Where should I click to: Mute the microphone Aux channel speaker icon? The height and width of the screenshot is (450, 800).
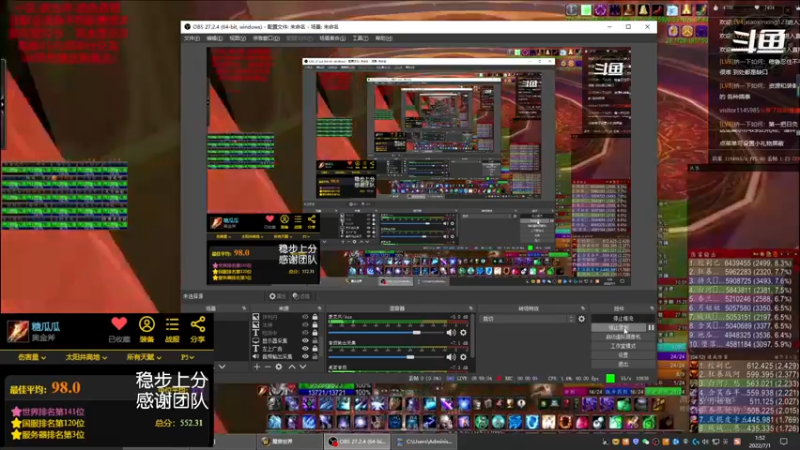pyautogui.click(x=451, y=333)
